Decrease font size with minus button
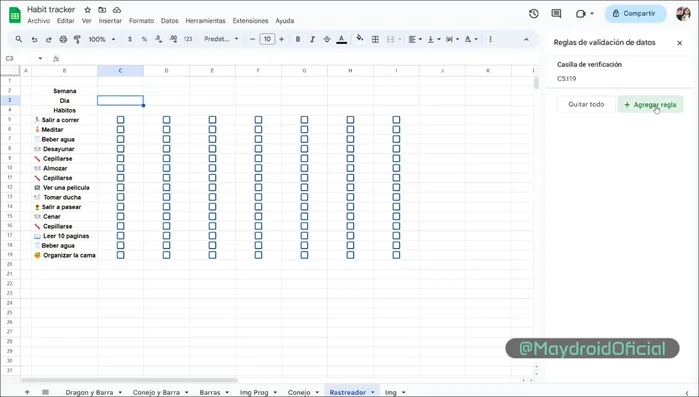The image size is (699, 397). pos(252,39)
